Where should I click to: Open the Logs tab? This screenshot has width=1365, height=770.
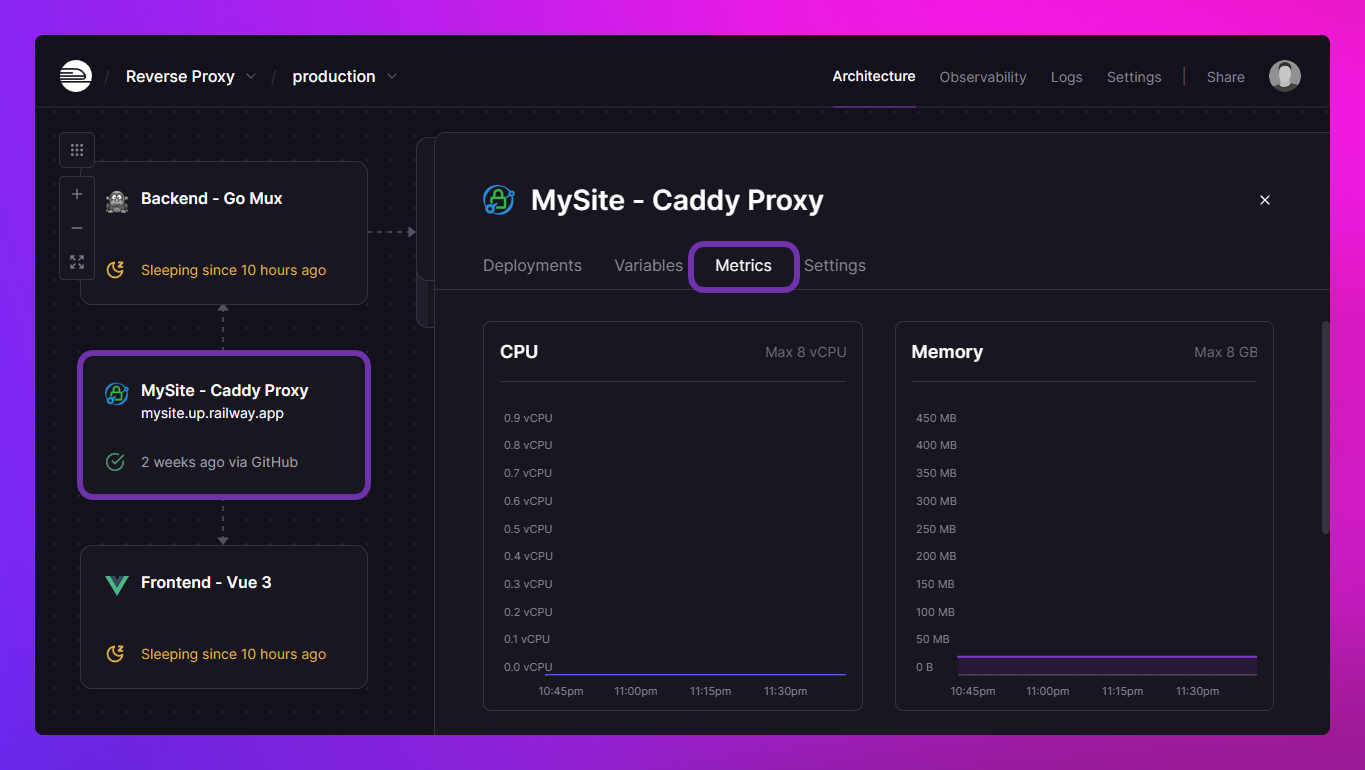tap(1067, 77)
